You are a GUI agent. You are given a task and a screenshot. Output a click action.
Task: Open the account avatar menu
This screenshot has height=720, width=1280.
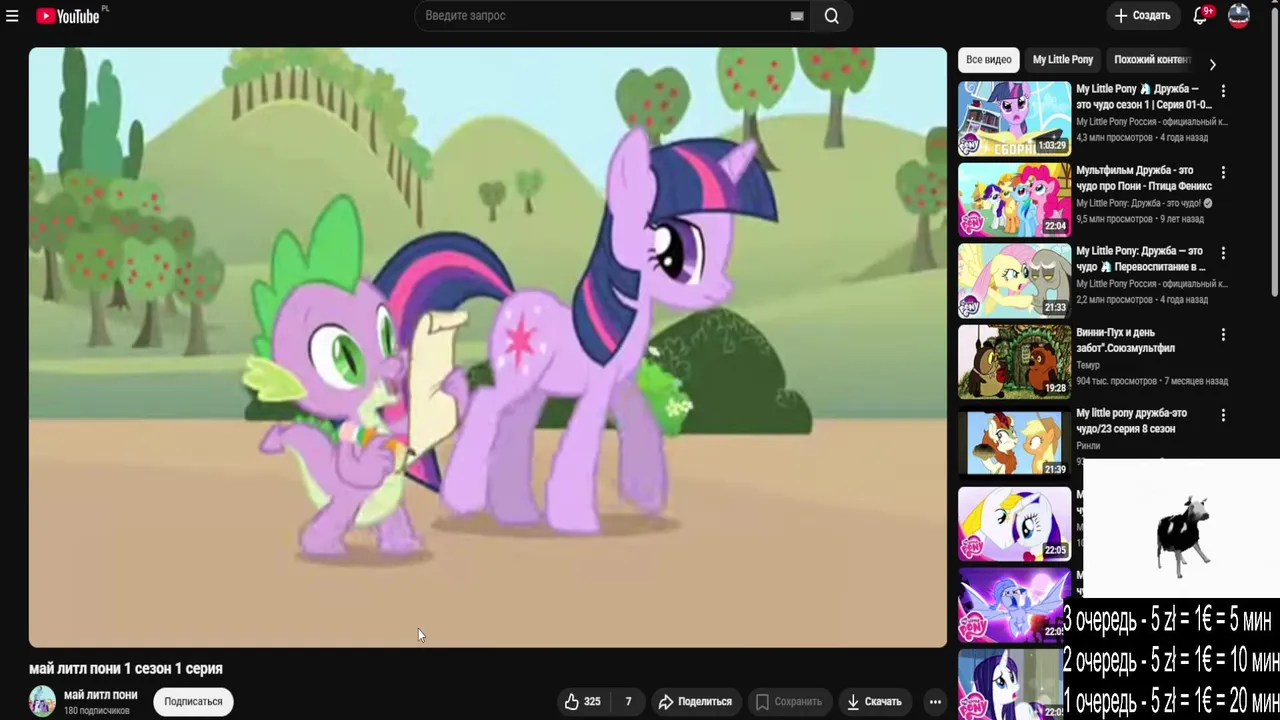[x=1239, y=16]
